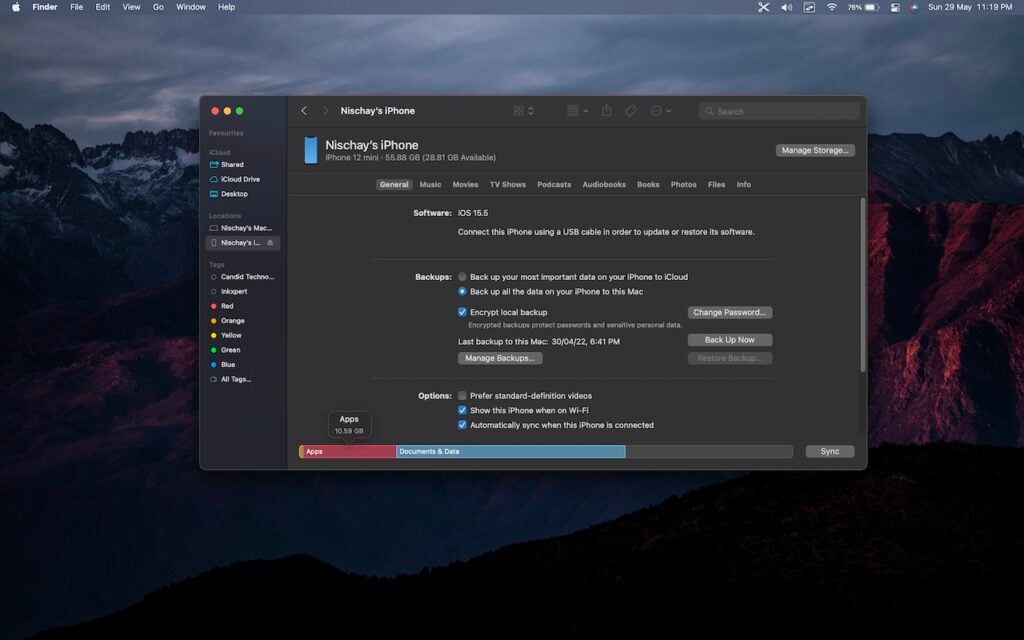Select the Yellow tag in sidebar

(225, 336)
